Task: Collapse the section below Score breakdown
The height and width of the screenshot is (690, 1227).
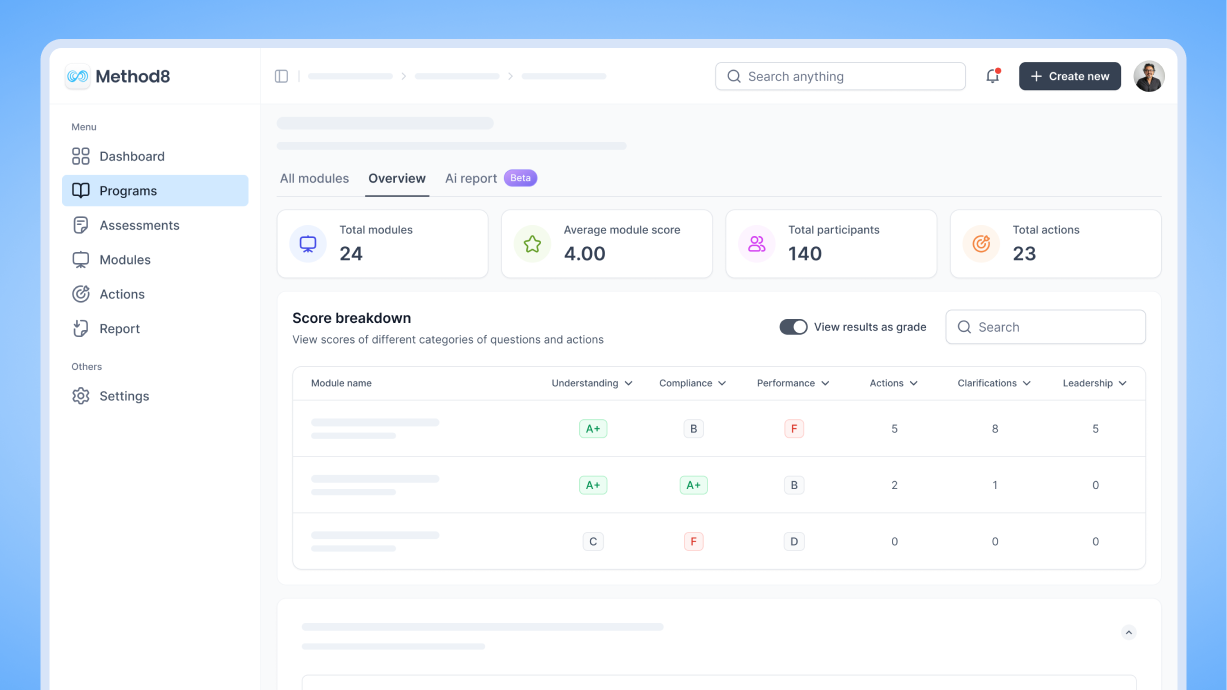Action: 1129,632
